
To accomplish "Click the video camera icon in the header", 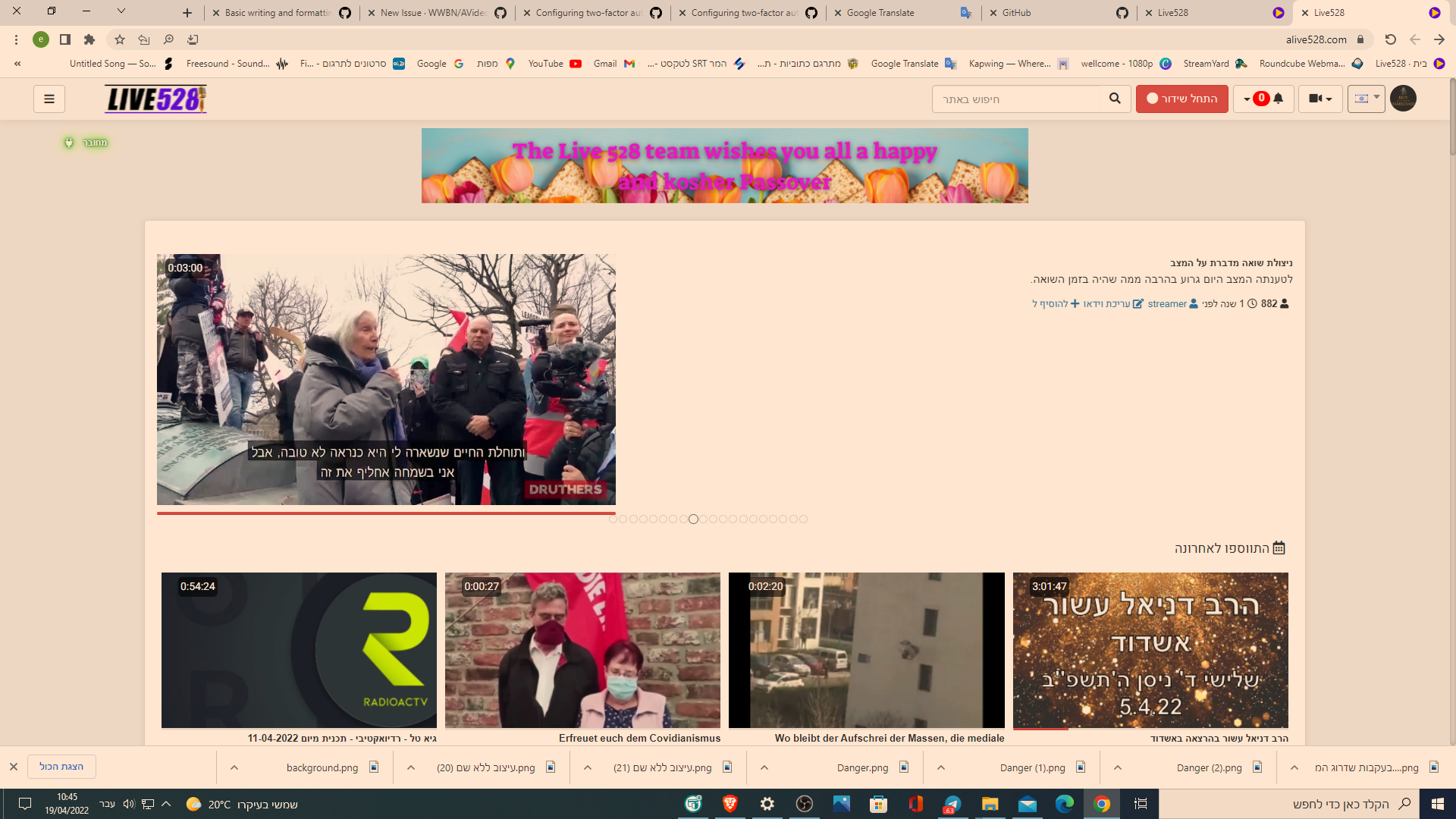I will pyautogui.click(x=1316, y=99).
